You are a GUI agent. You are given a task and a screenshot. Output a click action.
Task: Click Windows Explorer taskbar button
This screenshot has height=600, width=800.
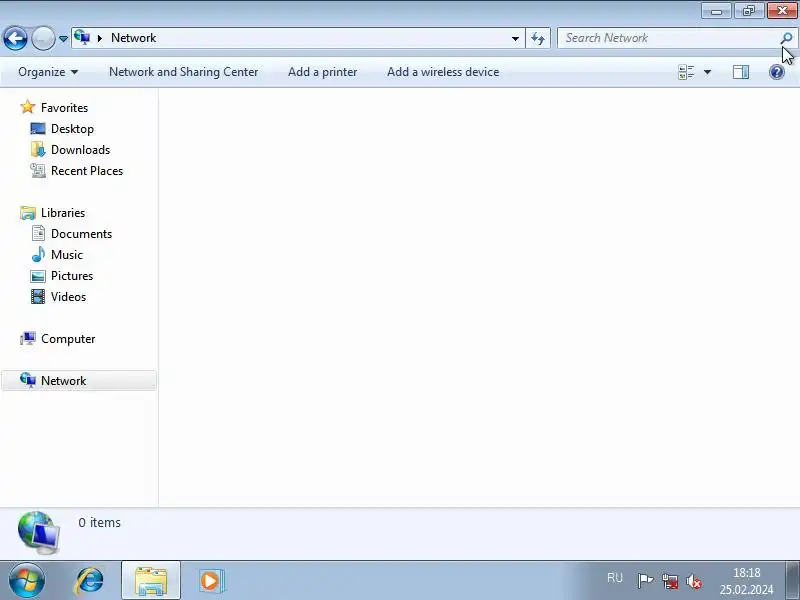point(151,581)
